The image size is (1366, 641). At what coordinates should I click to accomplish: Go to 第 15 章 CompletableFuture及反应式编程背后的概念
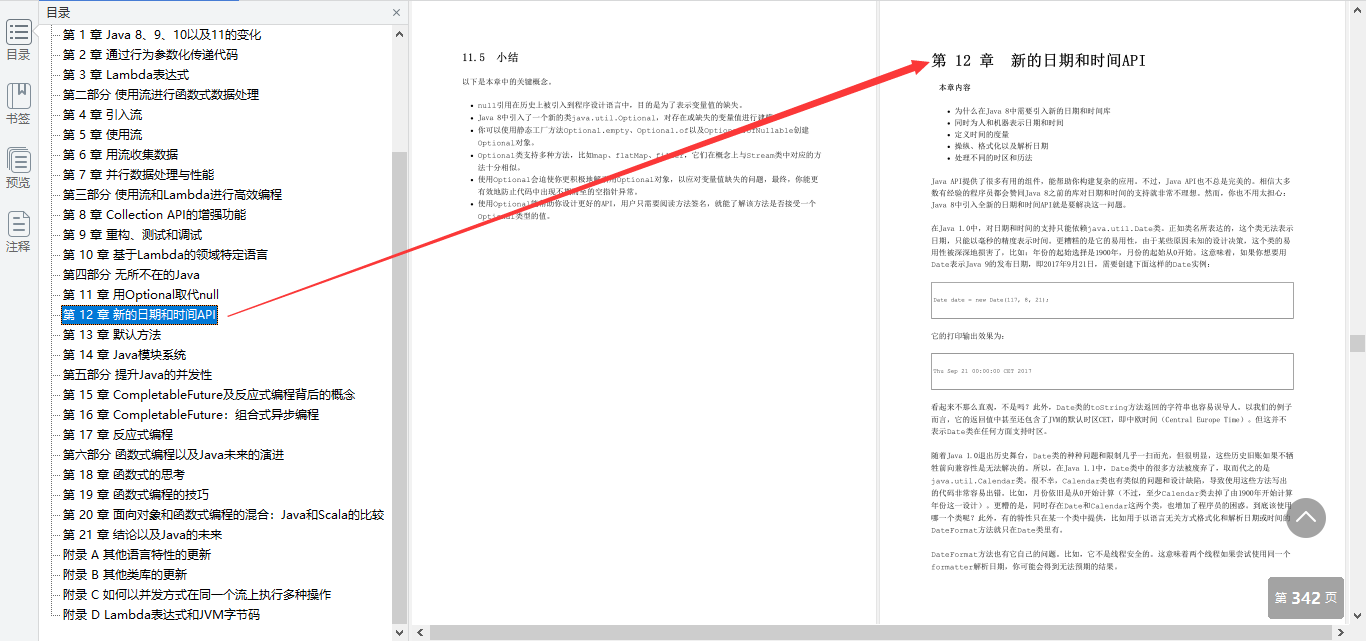209,394
